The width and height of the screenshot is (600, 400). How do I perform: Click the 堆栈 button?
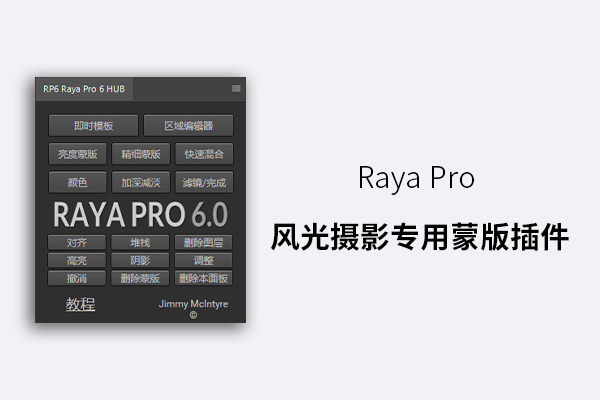(140, 242)
